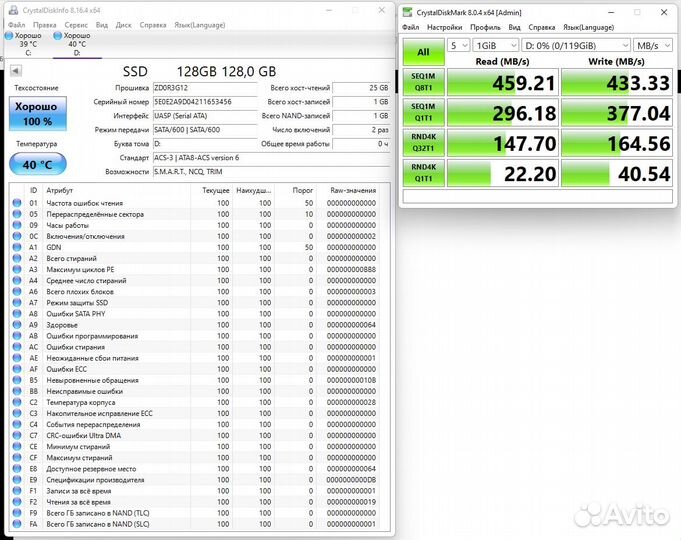Select drive C: status icon in CrystalDiskInfo
Screen dimensions: 681x540
[x=9, y=36]
